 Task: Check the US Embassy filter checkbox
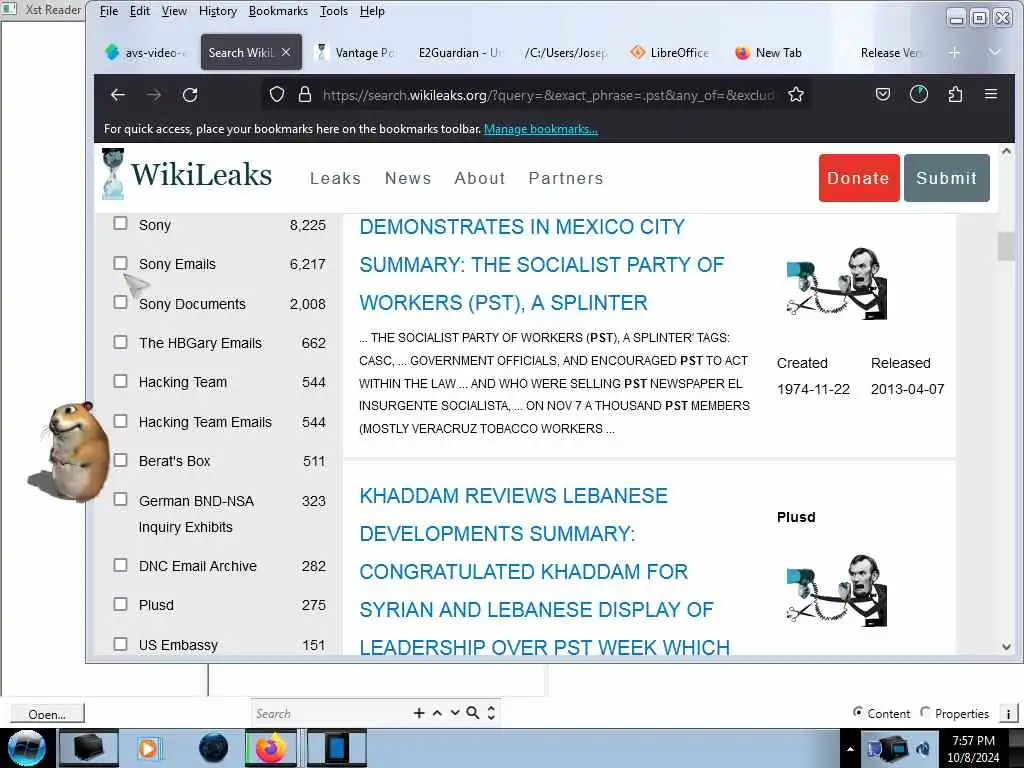(x=120, y=644)
